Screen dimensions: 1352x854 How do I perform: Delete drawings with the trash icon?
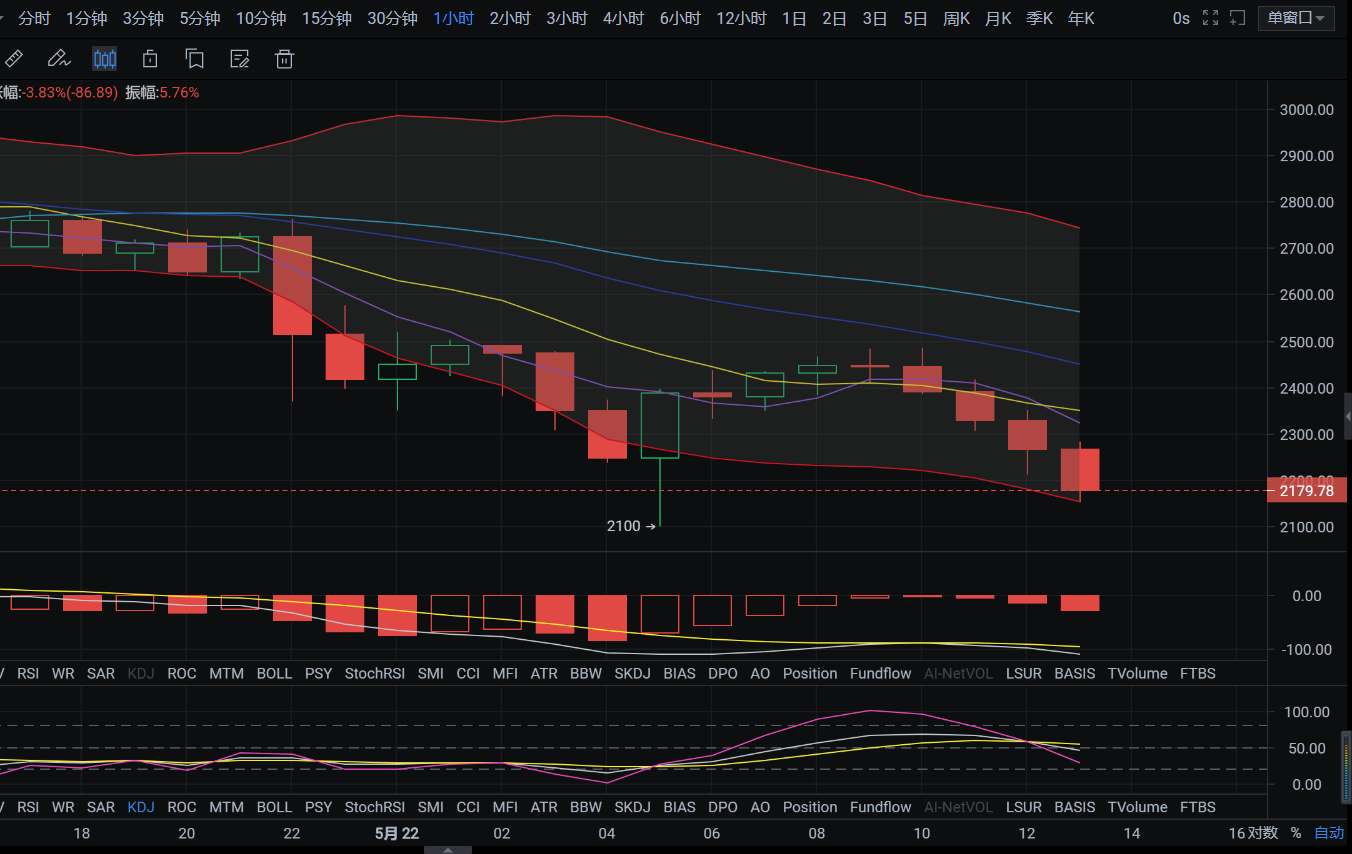click(x=285, y=59)
